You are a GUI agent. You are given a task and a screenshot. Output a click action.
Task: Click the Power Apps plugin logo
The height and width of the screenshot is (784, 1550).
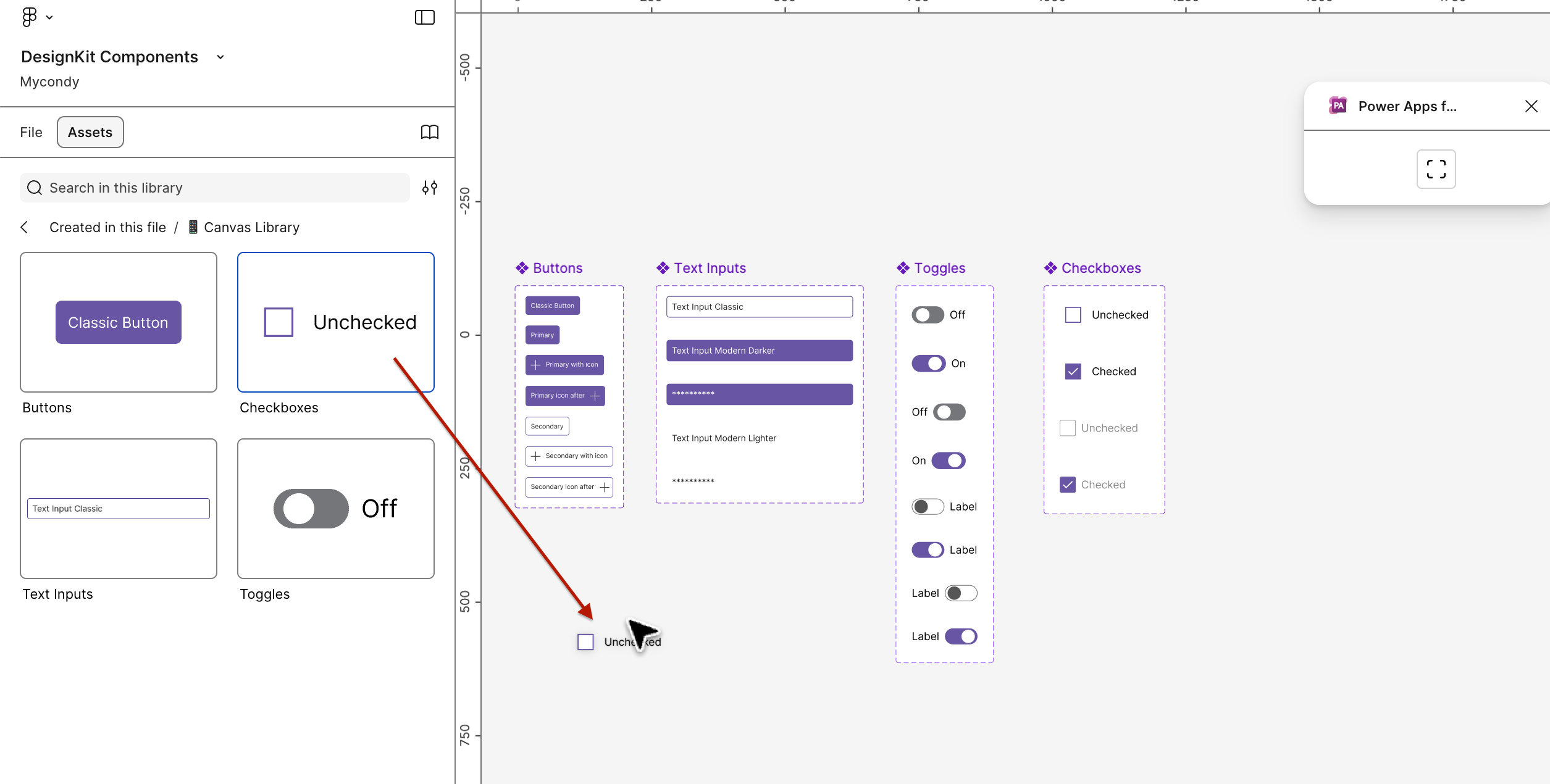point(1338,106)
